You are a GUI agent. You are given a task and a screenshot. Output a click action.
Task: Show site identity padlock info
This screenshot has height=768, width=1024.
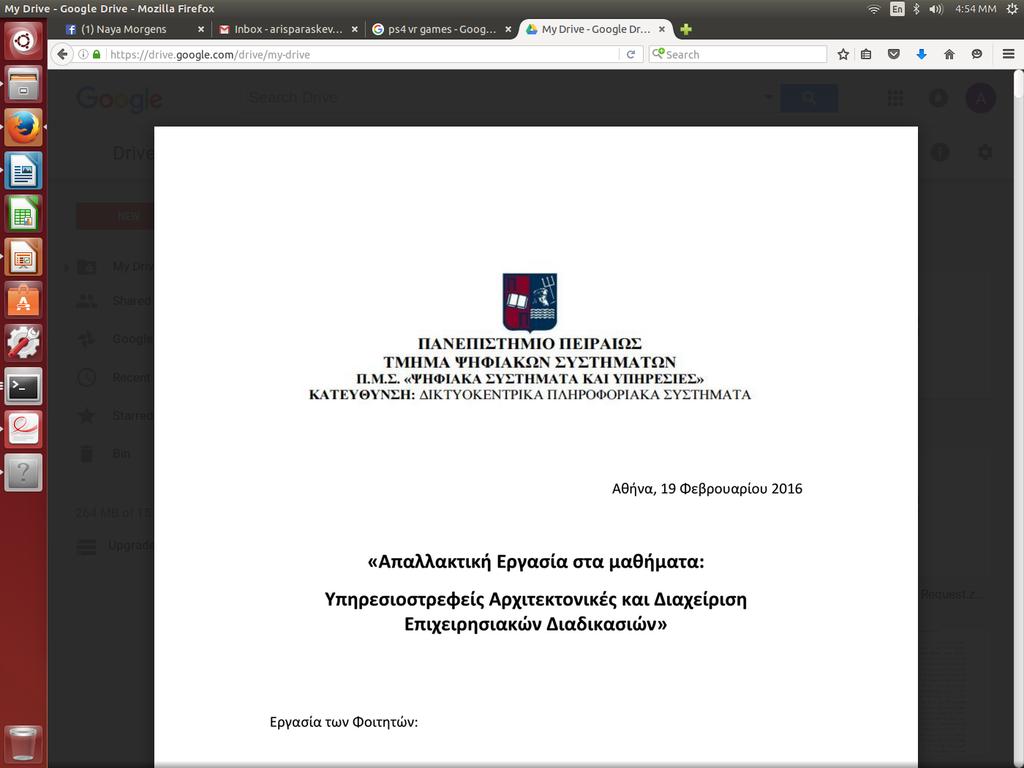click(x=97, y=54)
